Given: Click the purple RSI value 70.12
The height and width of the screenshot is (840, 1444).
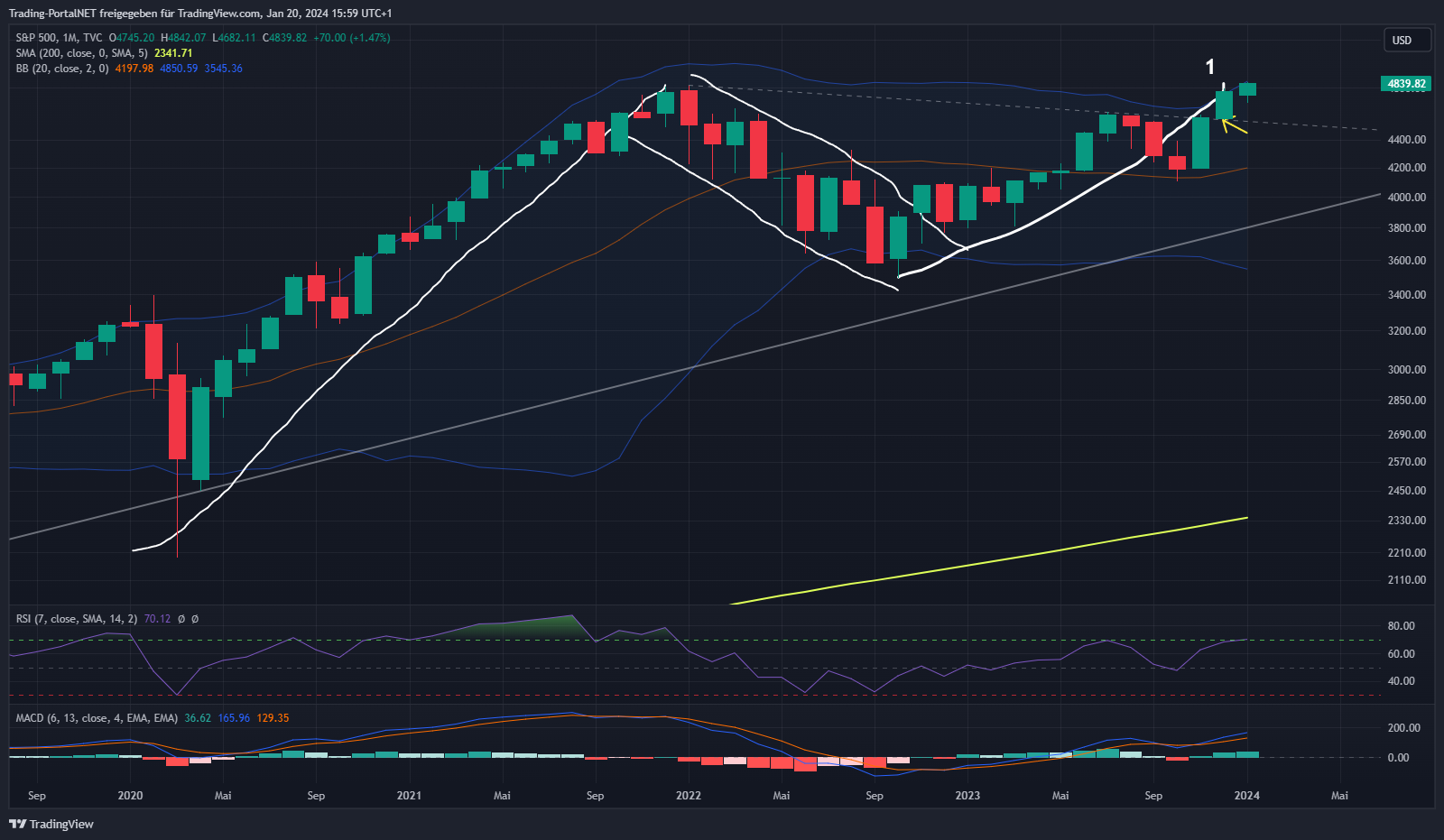Looking at the screenshot, I should [x=157, y=619].
